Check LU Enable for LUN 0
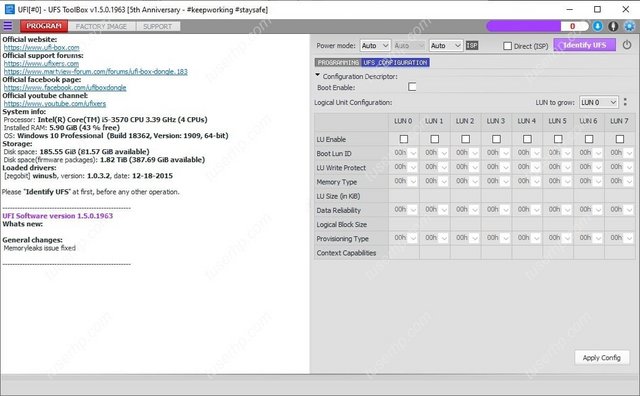 404,139
